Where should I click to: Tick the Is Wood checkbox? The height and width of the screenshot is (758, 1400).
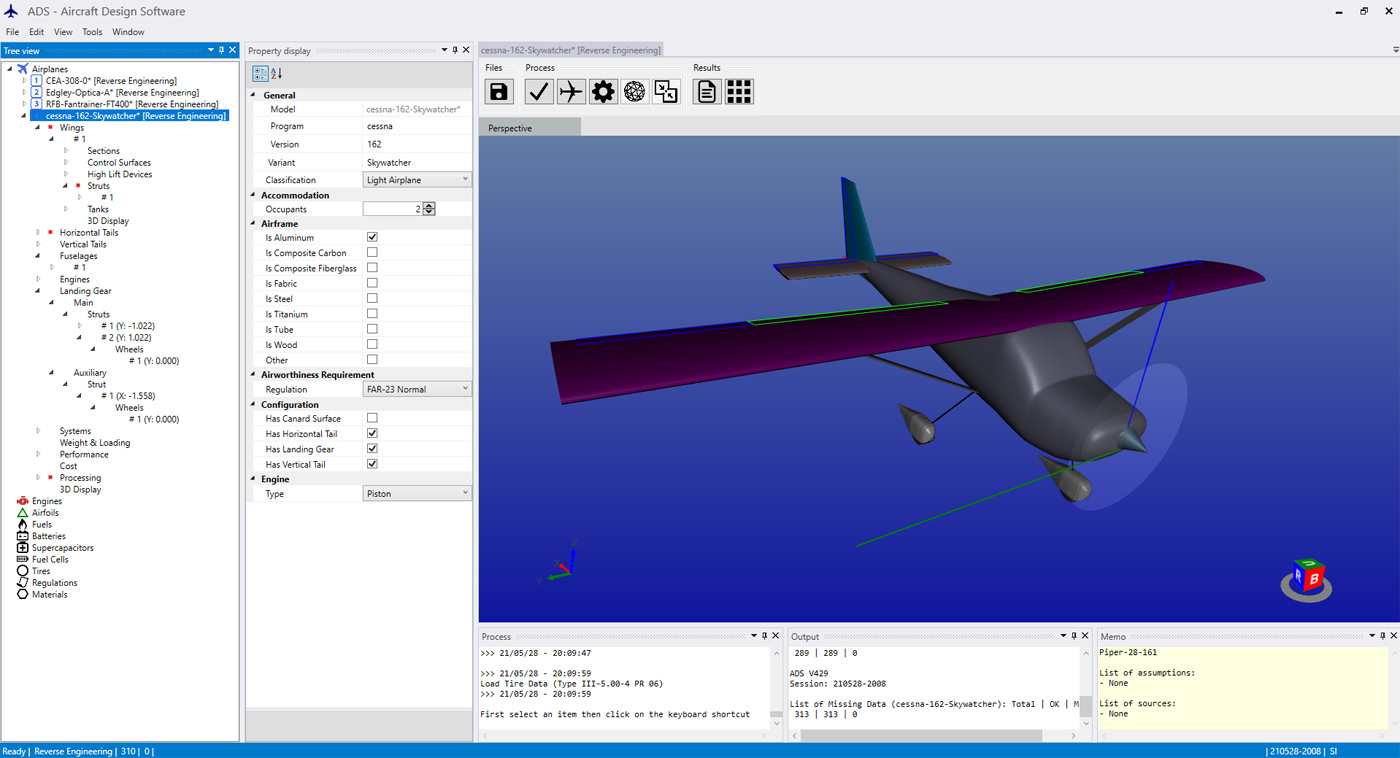click(372, 344)
